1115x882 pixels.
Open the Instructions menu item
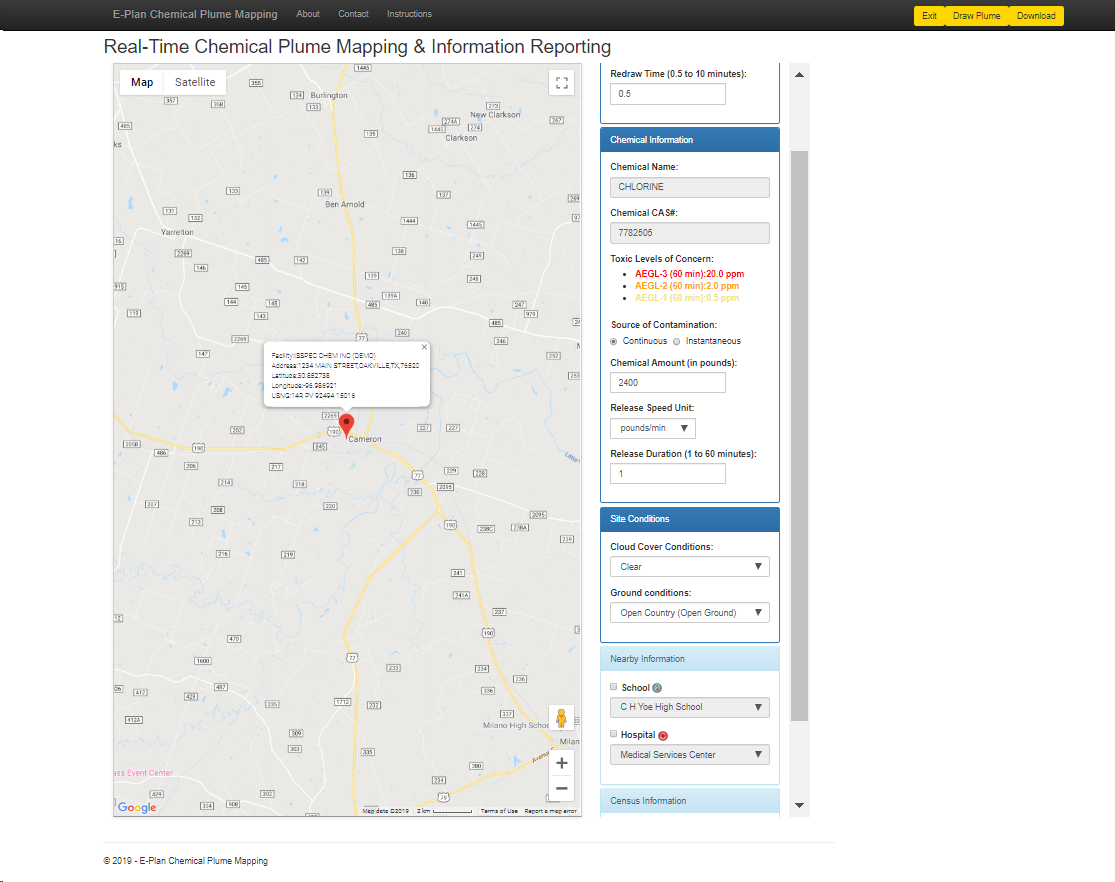point(409,14)
